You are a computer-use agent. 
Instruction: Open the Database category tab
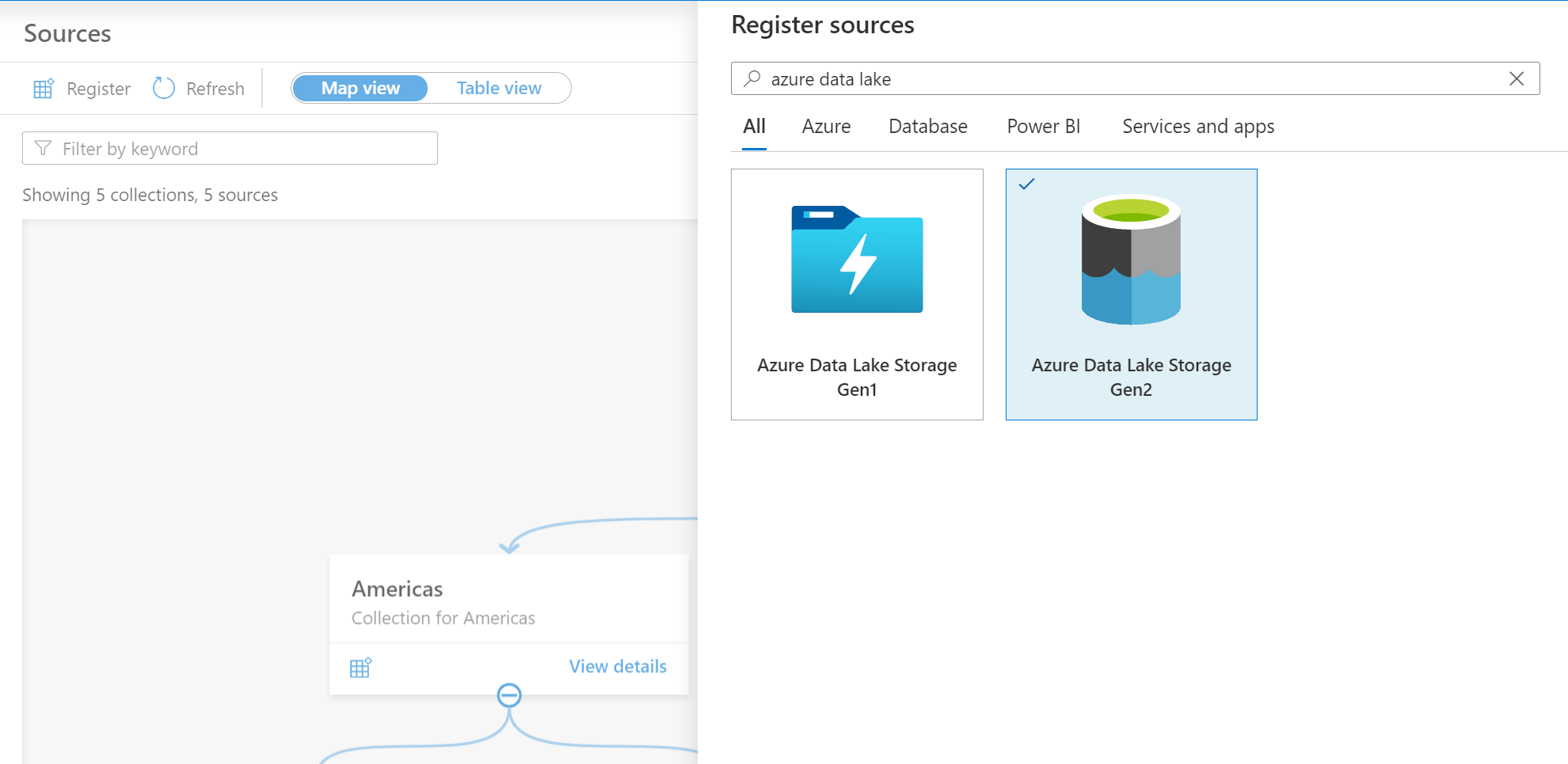(x=927, y=127)
